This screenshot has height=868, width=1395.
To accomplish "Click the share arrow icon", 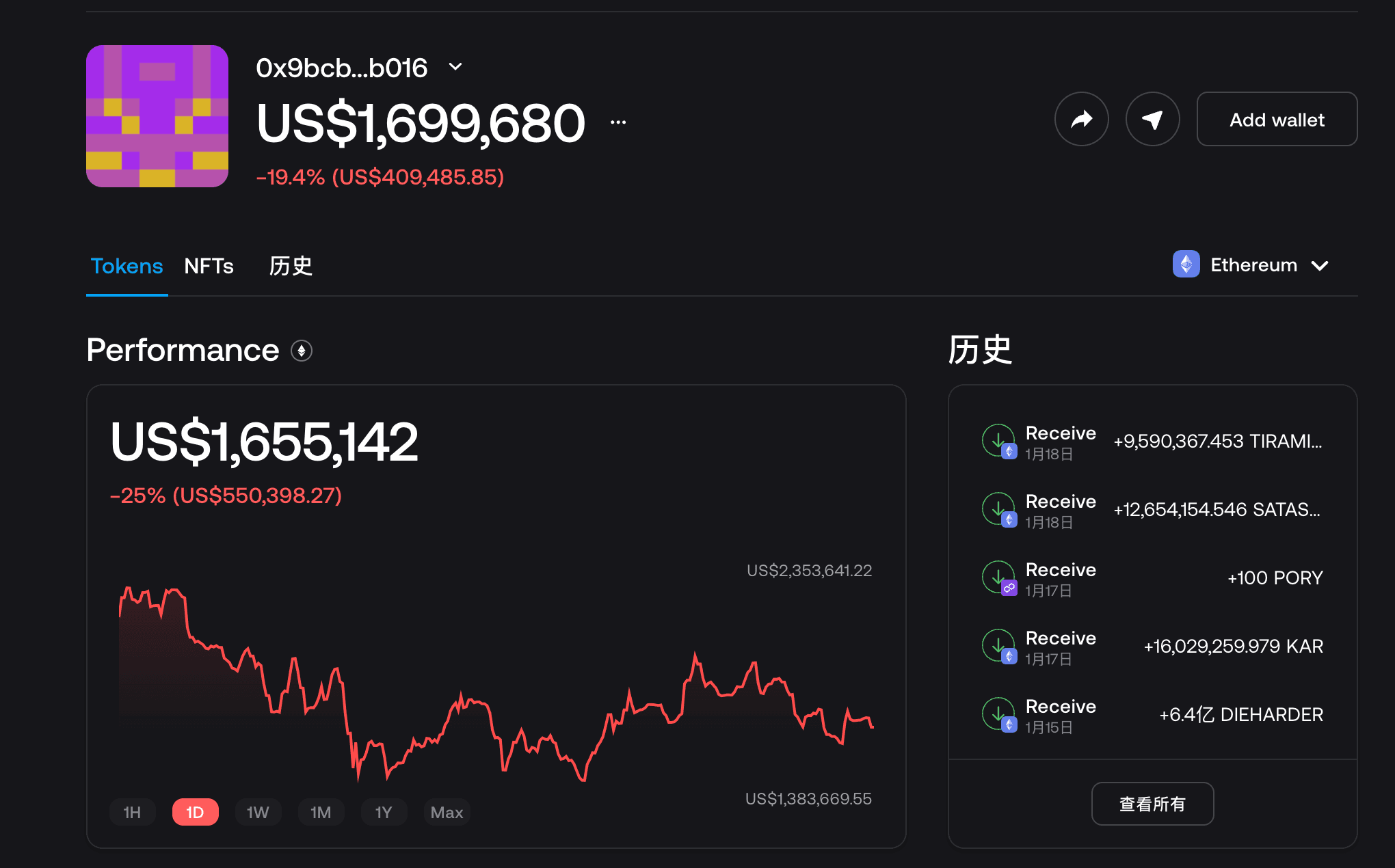I will (x=1081, y=118).
